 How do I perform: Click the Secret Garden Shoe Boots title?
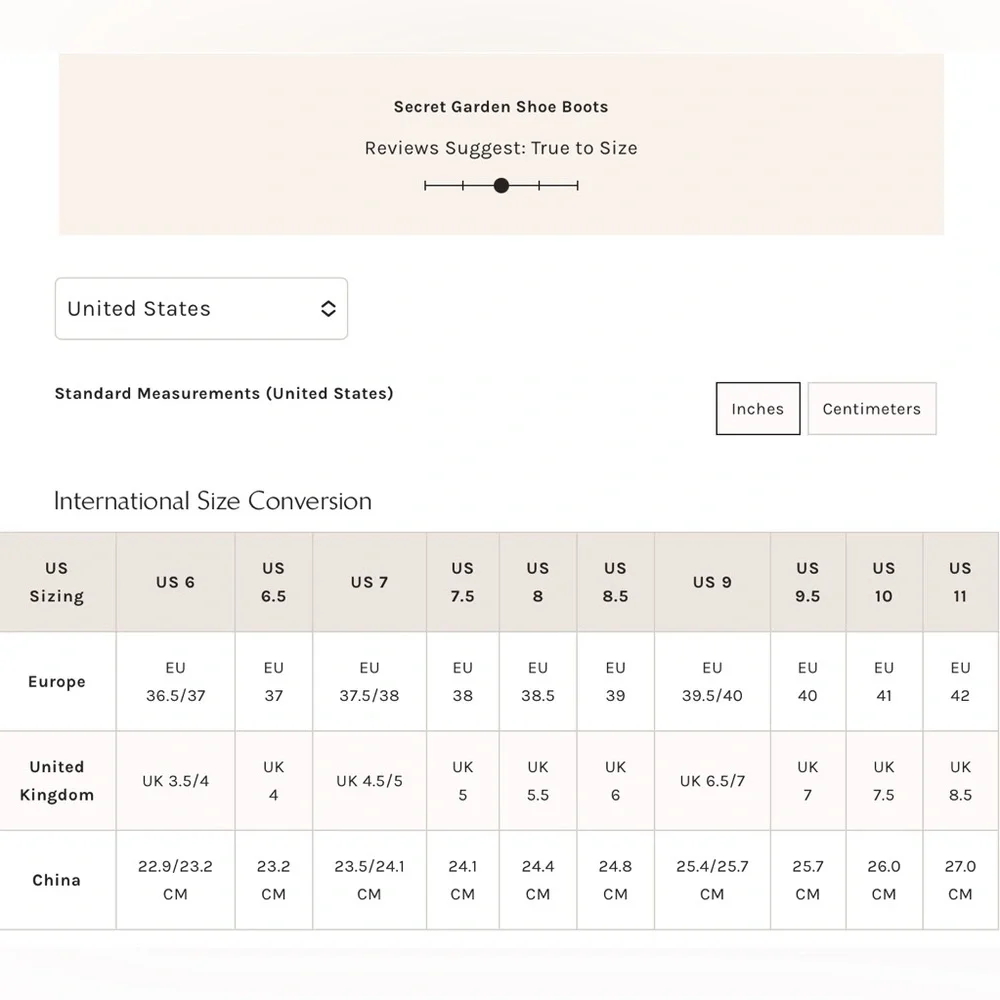point(501,107)
